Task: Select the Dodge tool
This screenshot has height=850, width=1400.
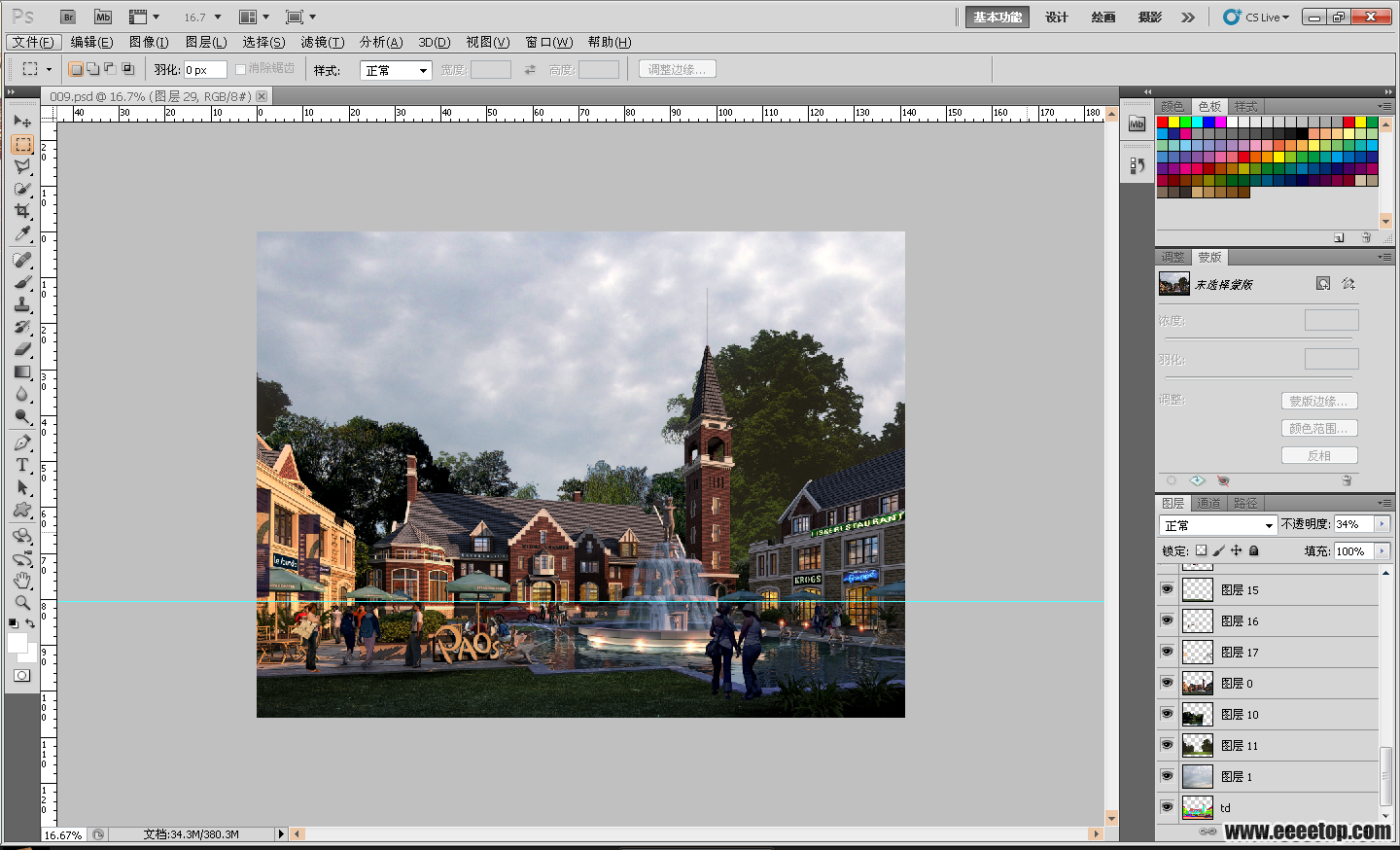Action: 22,416
